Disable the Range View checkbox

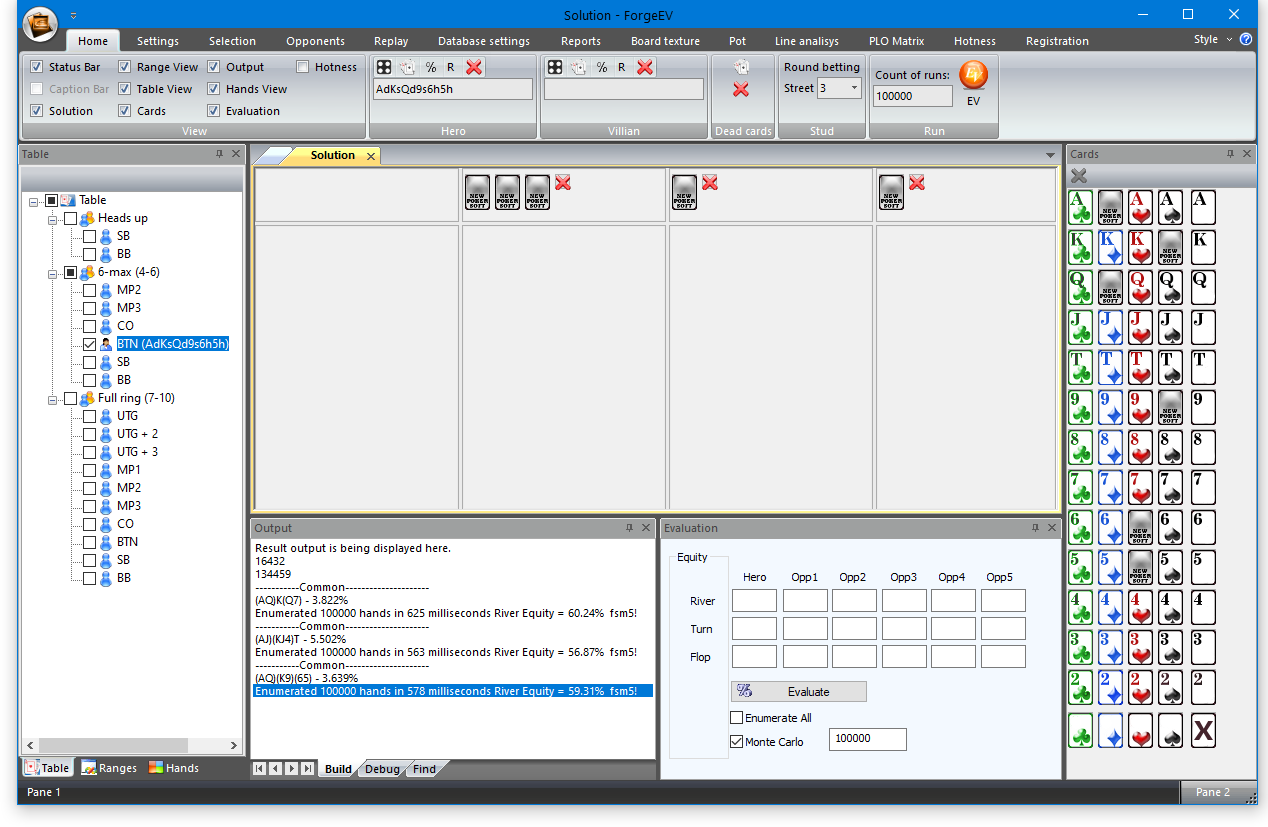125,67
